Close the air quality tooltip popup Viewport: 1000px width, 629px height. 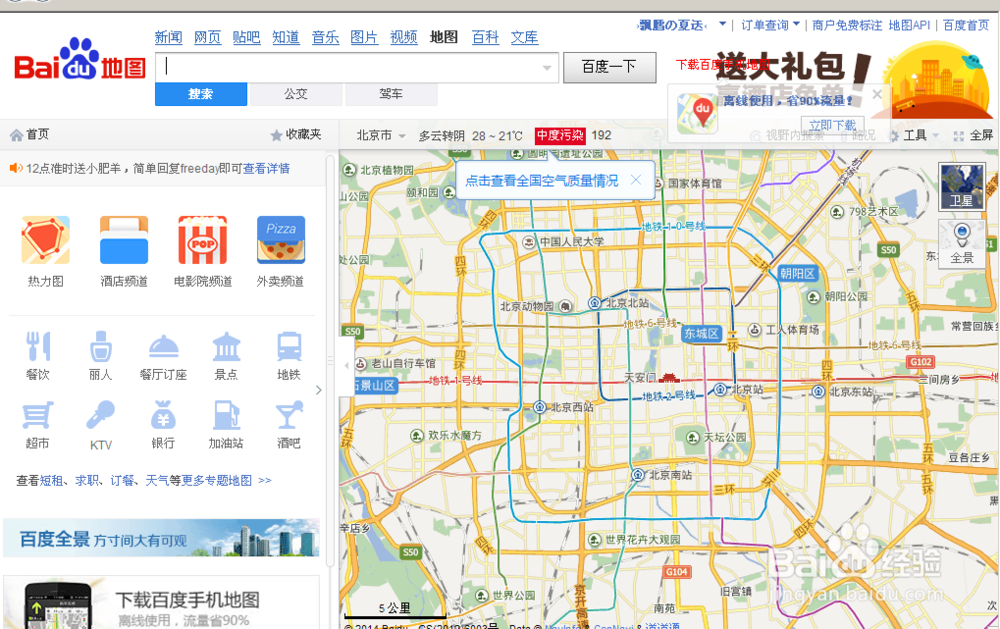[x=636, y=180]
